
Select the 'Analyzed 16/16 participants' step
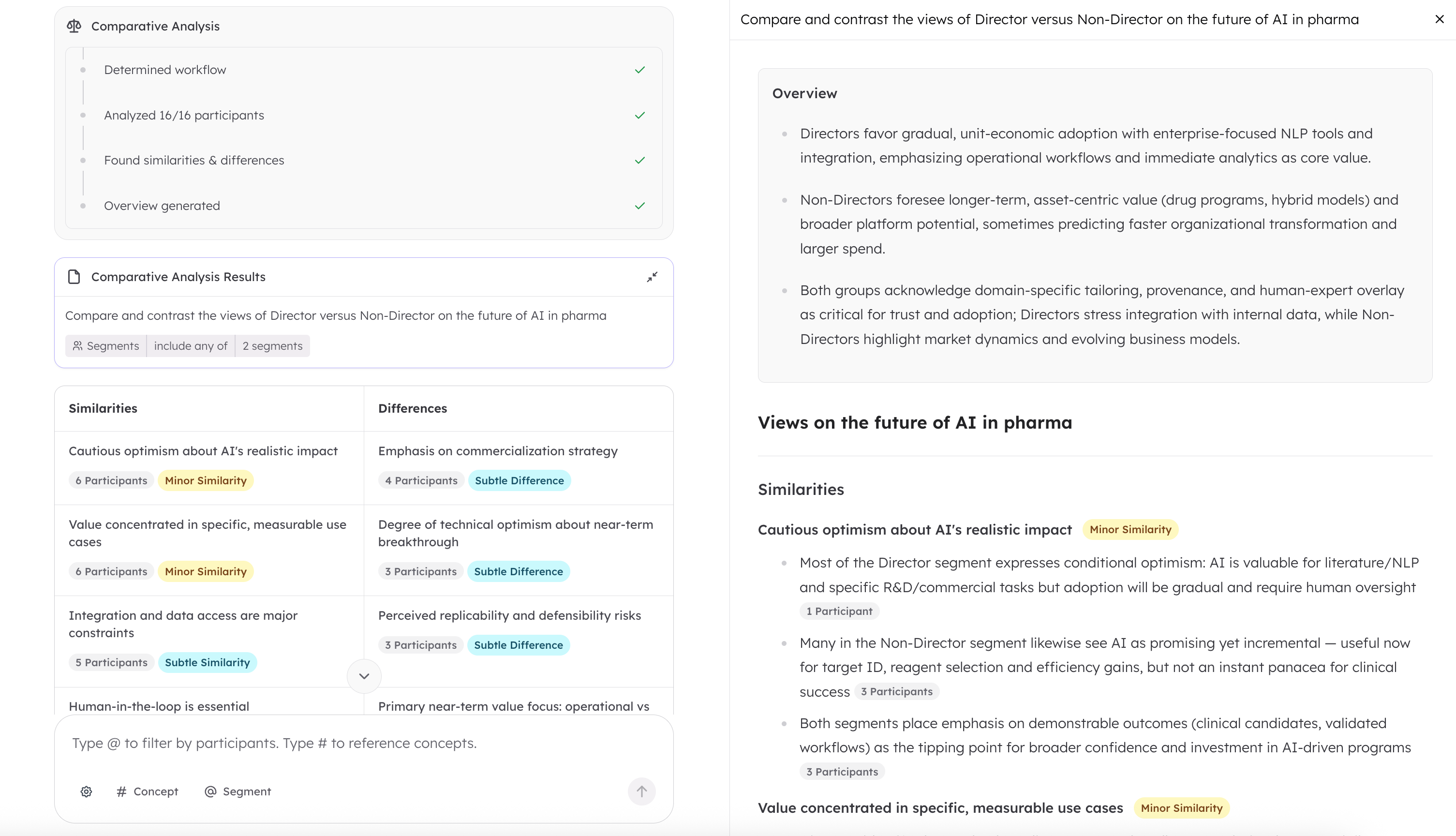click(184, 116)
